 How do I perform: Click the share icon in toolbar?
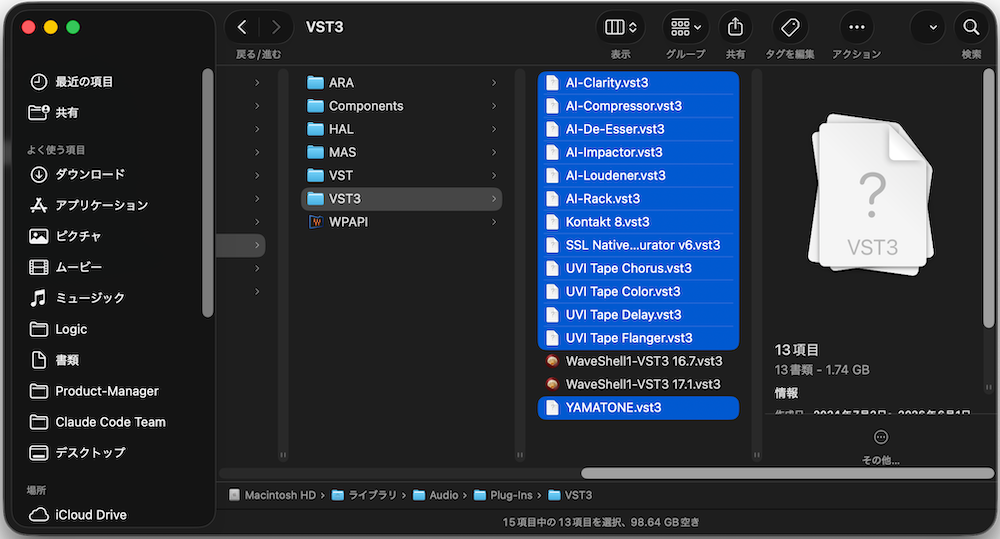pyautogui.click(x=735, y=27)
